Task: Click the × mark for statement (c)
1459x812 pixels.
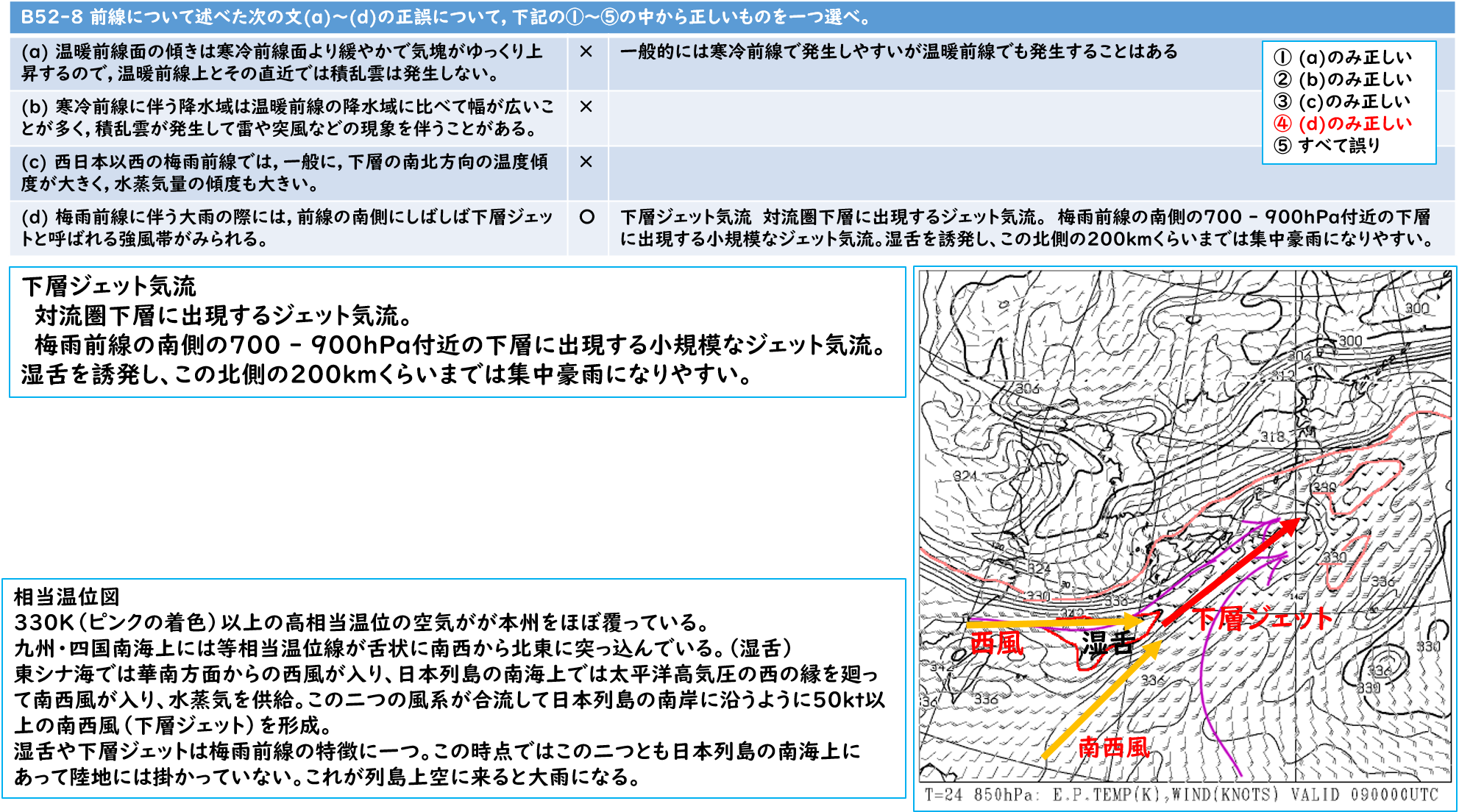Action: click(x=586, y=163)
